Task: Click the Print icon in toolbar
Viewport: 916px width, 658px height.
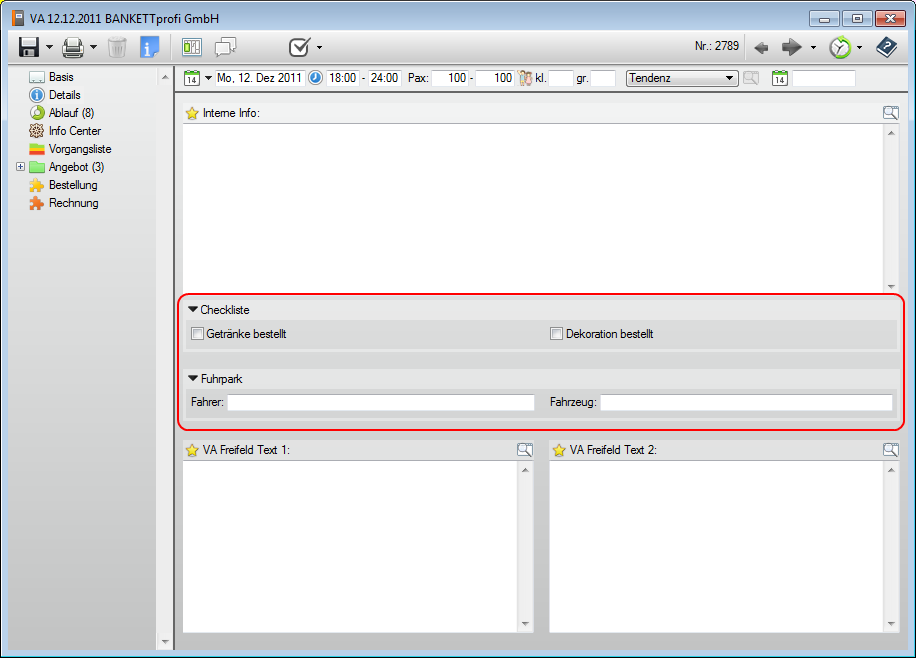Action: click(x=73, y=47)
